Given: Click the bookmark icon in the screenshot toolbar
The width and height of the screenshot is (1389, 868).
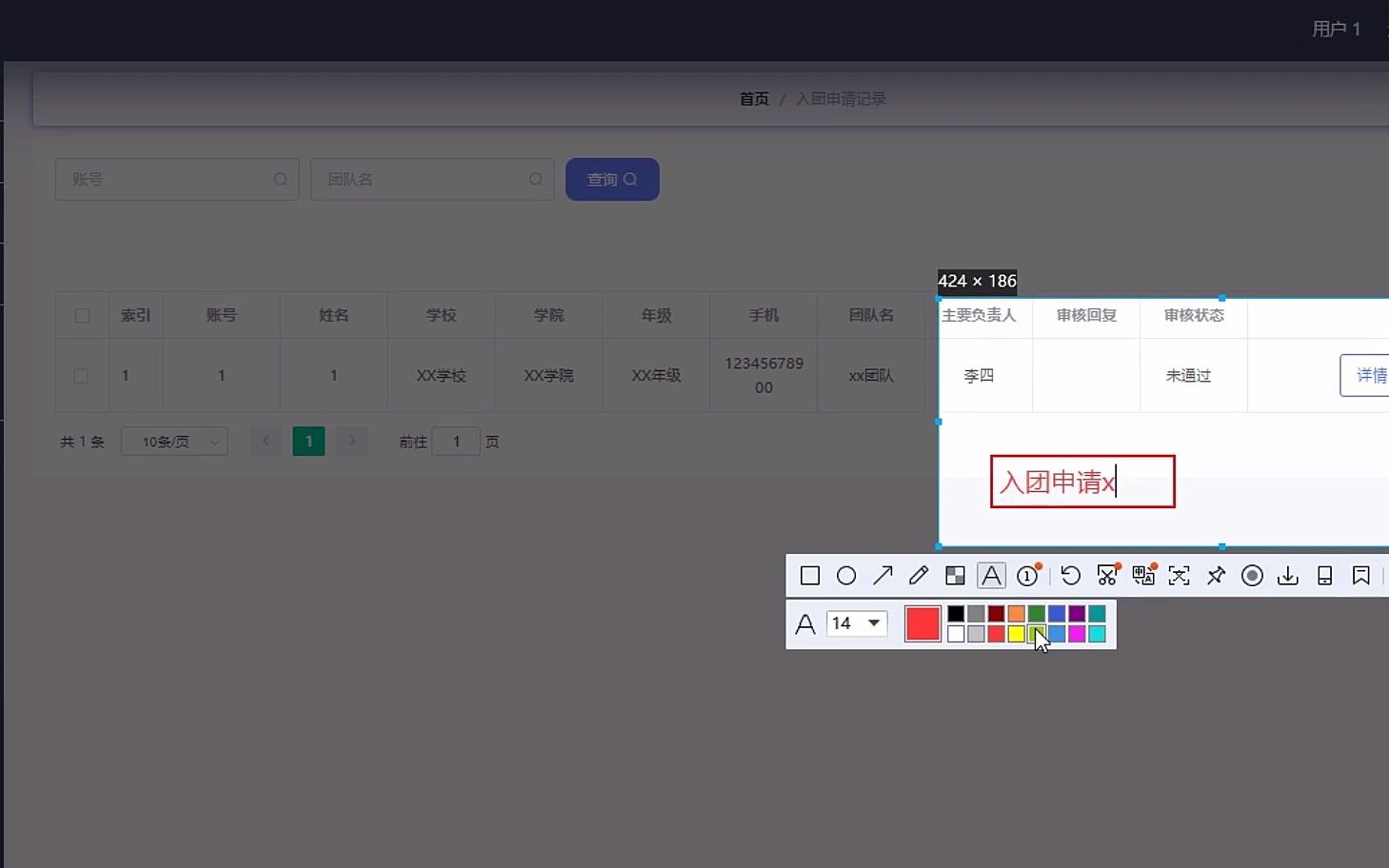Looking at the screenshot, I should (1361, 576).
